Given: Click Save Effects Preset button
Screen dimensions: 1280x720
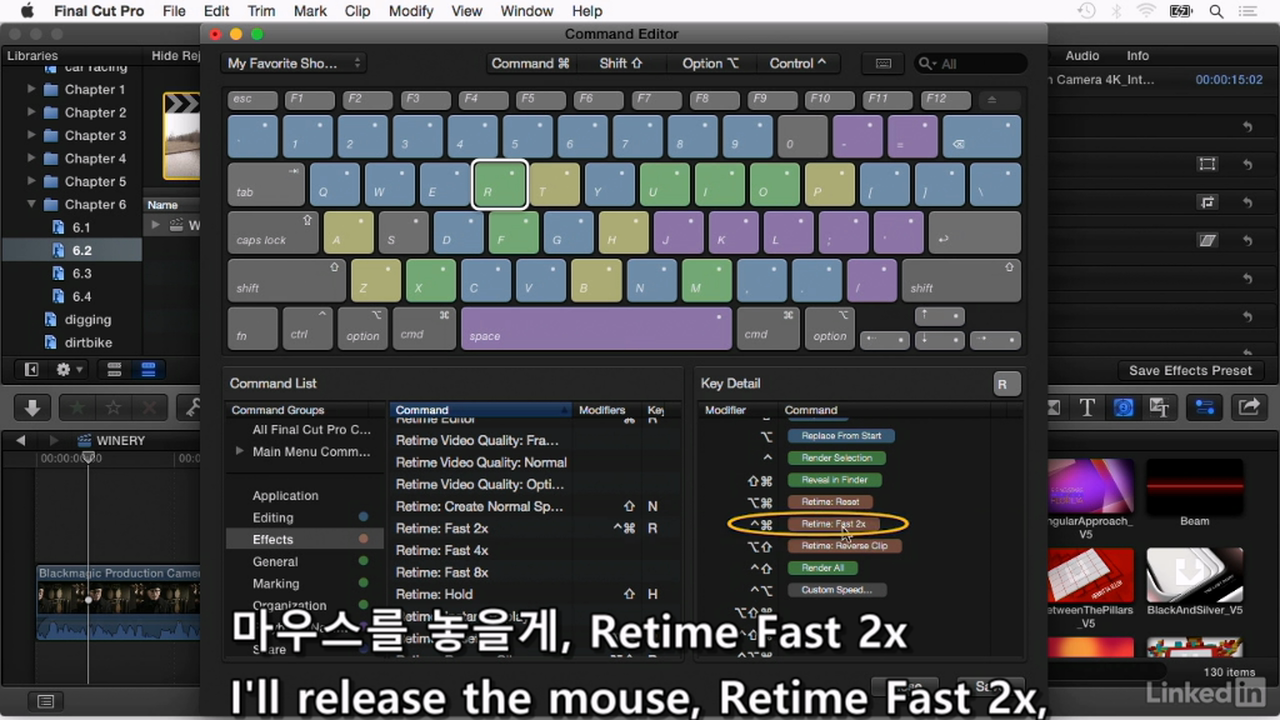Looking at the screenshot, I should tap(1190, 370).
